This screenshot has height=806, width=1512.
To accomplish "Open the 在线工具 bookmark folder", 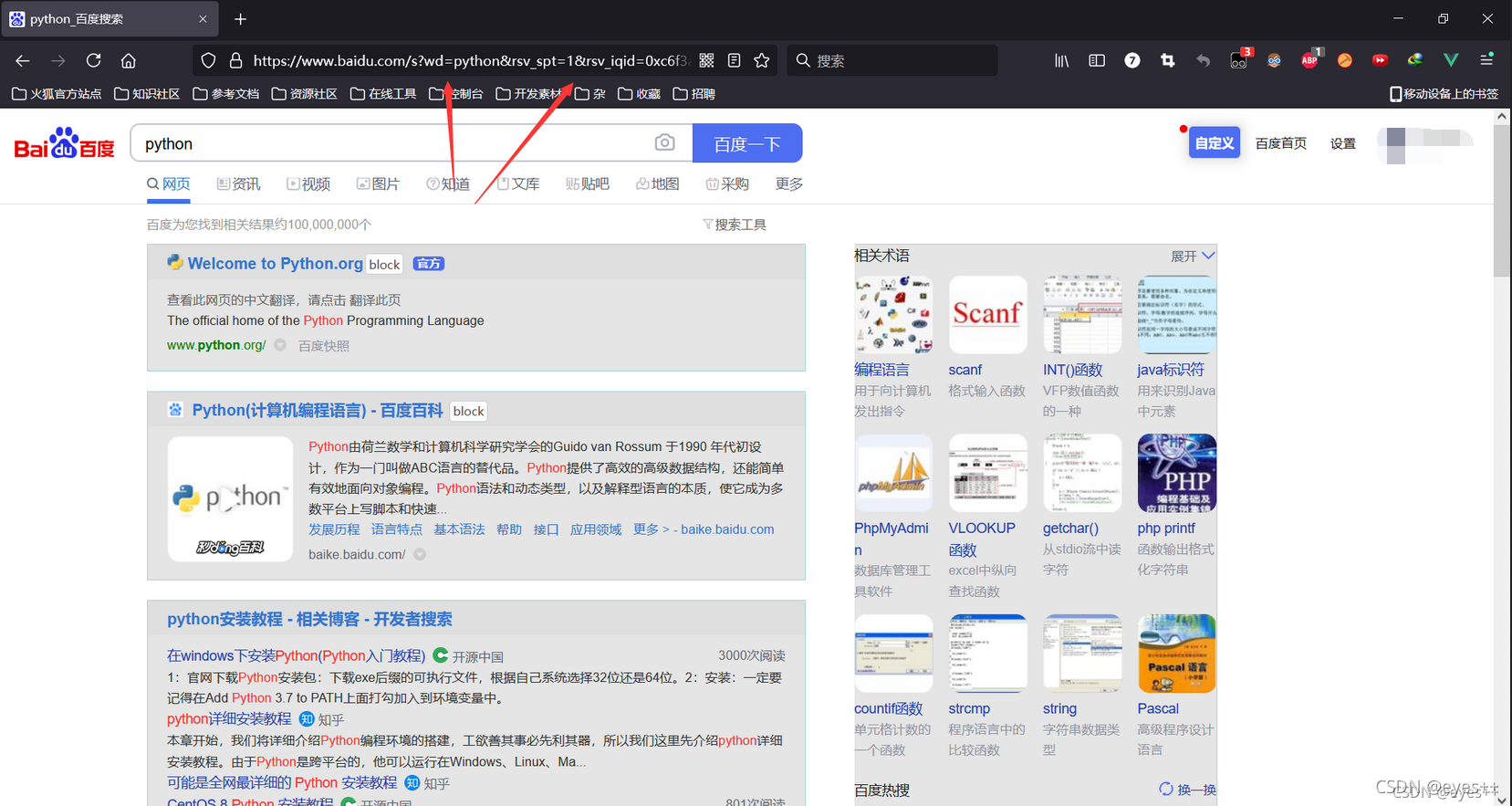I will tap(383, 94).
